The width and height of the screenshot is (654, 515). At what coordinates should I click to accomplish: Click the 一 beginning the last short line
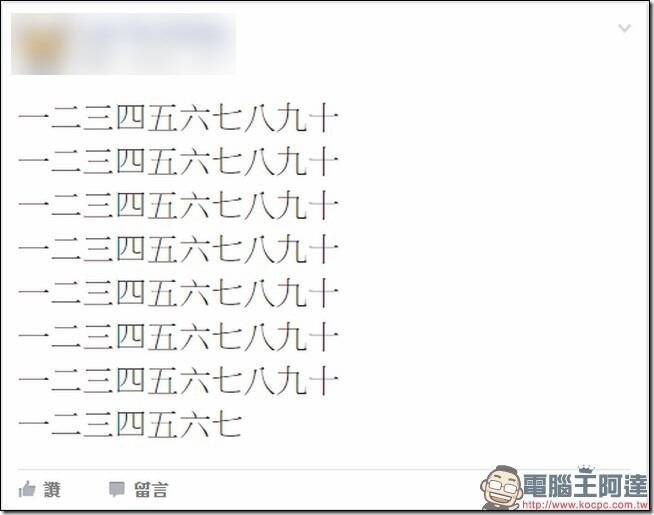[x=33, y=425]
